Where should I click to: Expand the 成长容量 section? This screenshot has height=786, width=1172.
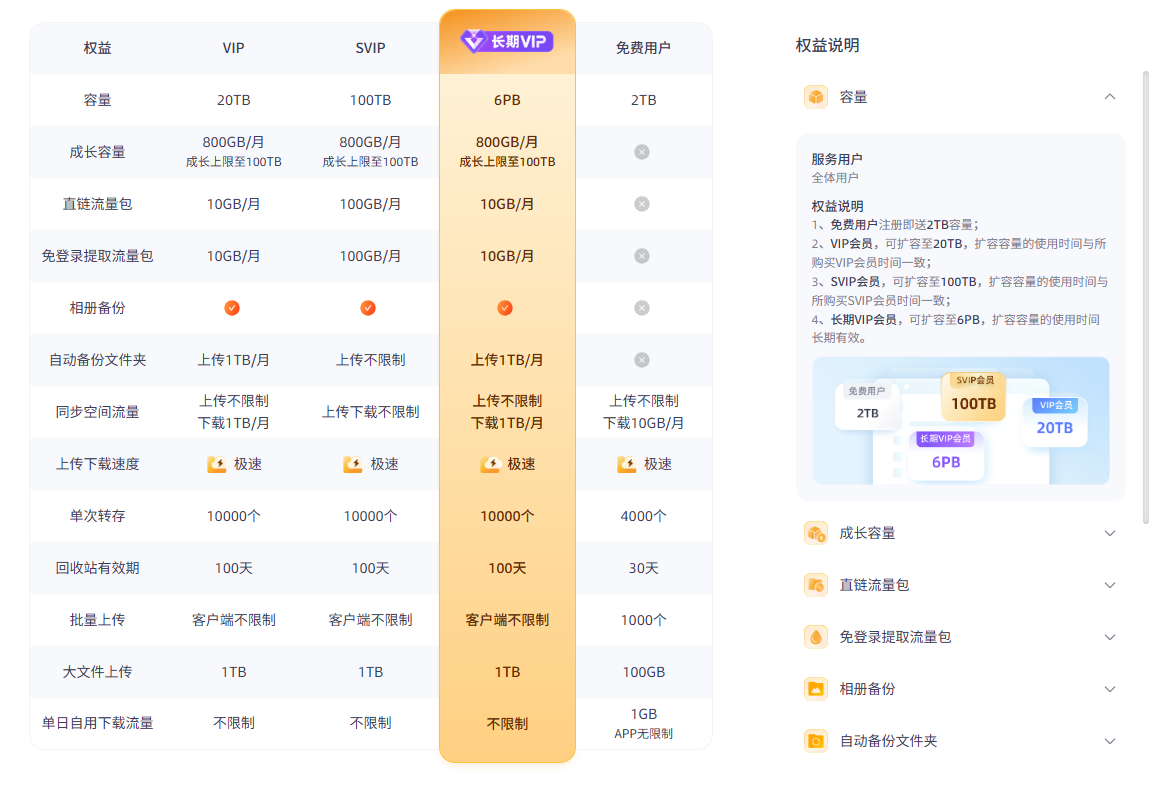[x=1110, y=533]
